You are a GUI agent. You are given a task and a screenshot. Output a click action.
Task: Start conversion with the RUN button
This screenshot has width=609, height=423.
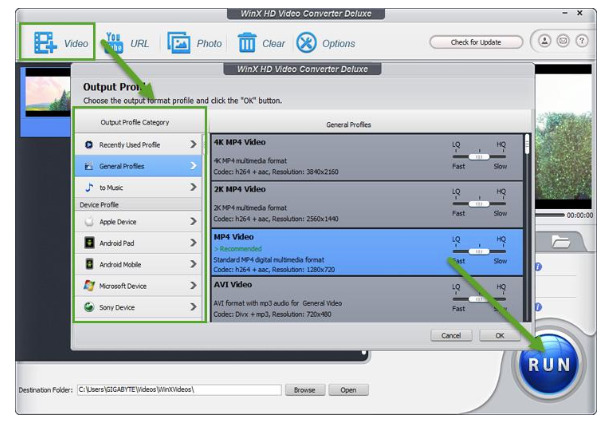549,364
